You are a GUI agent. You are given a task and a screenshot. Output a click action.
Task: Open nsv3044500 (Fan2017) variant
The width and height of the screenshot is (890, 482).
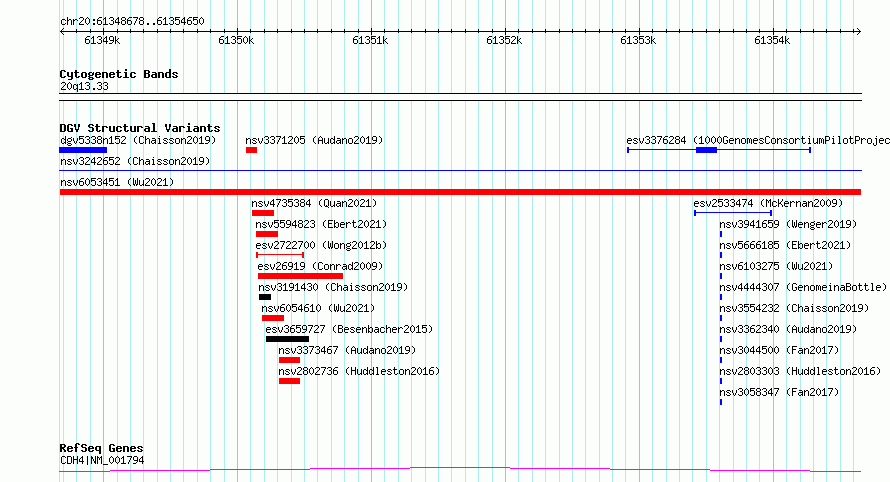pyautogui.click(x=779, y=350)
